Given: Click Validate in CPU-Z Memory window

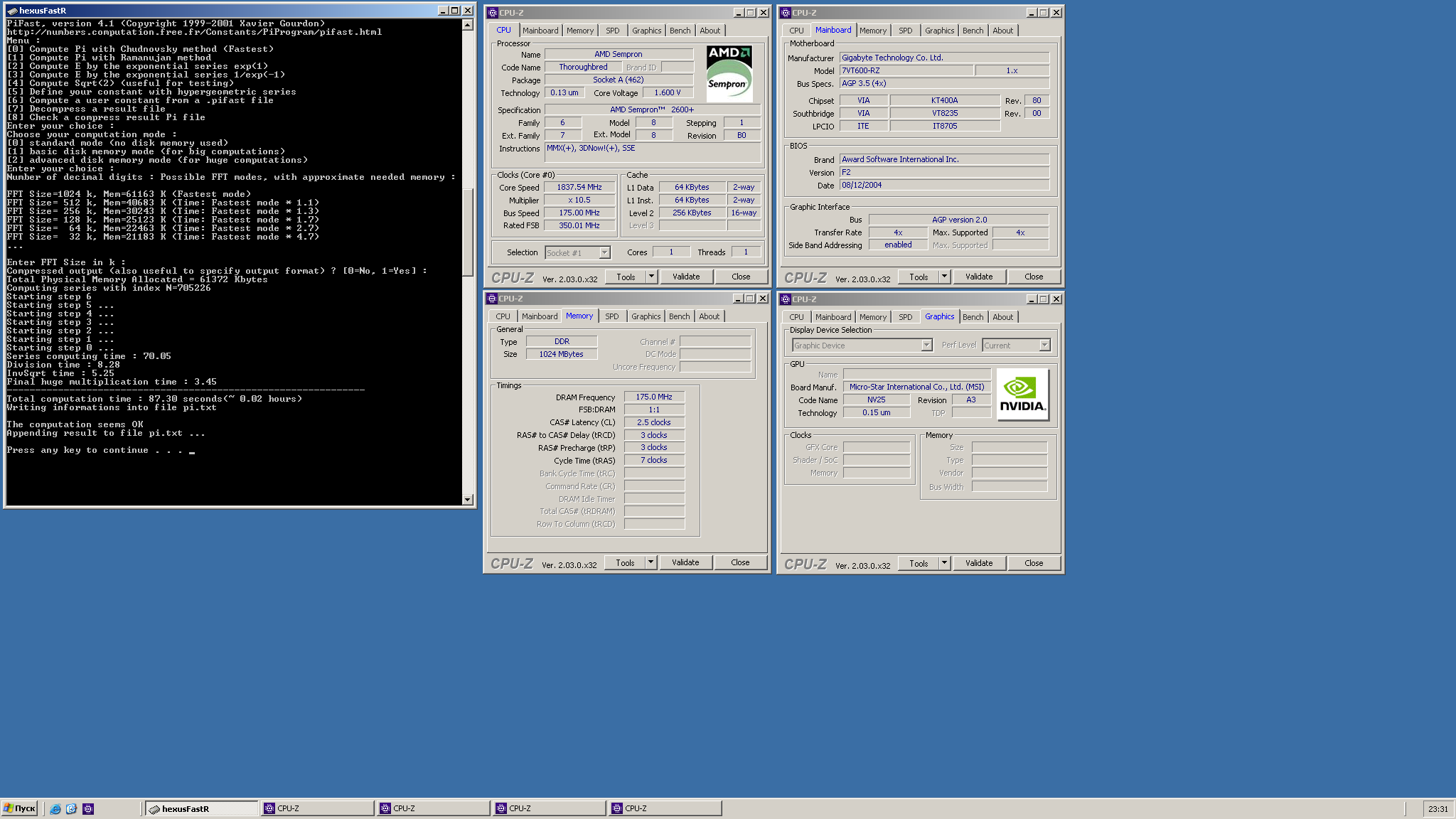Looking at the screenshot, I should coord(685,562).
